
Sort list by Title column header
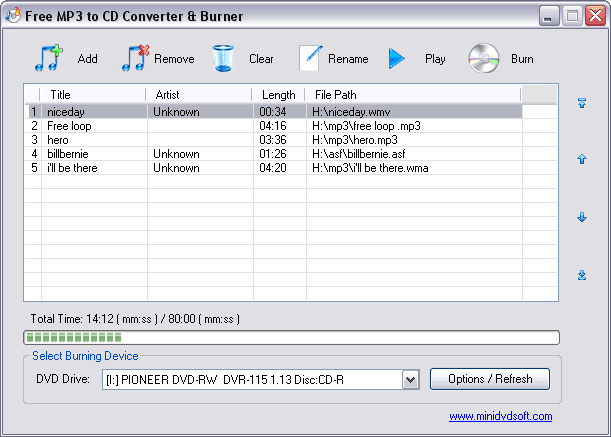coord(93,95)
